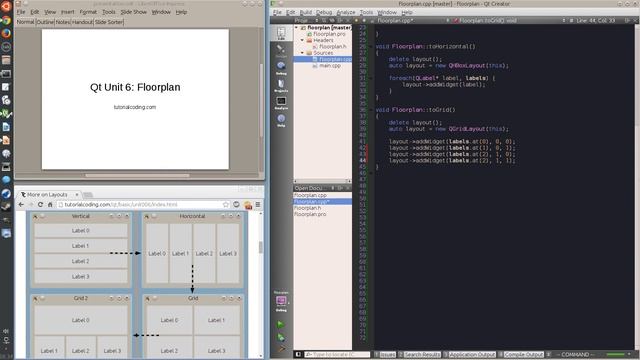This screenshot has height=360, width=640.
Task: Click green build progress bar in status bar
Action: point(616,354)
